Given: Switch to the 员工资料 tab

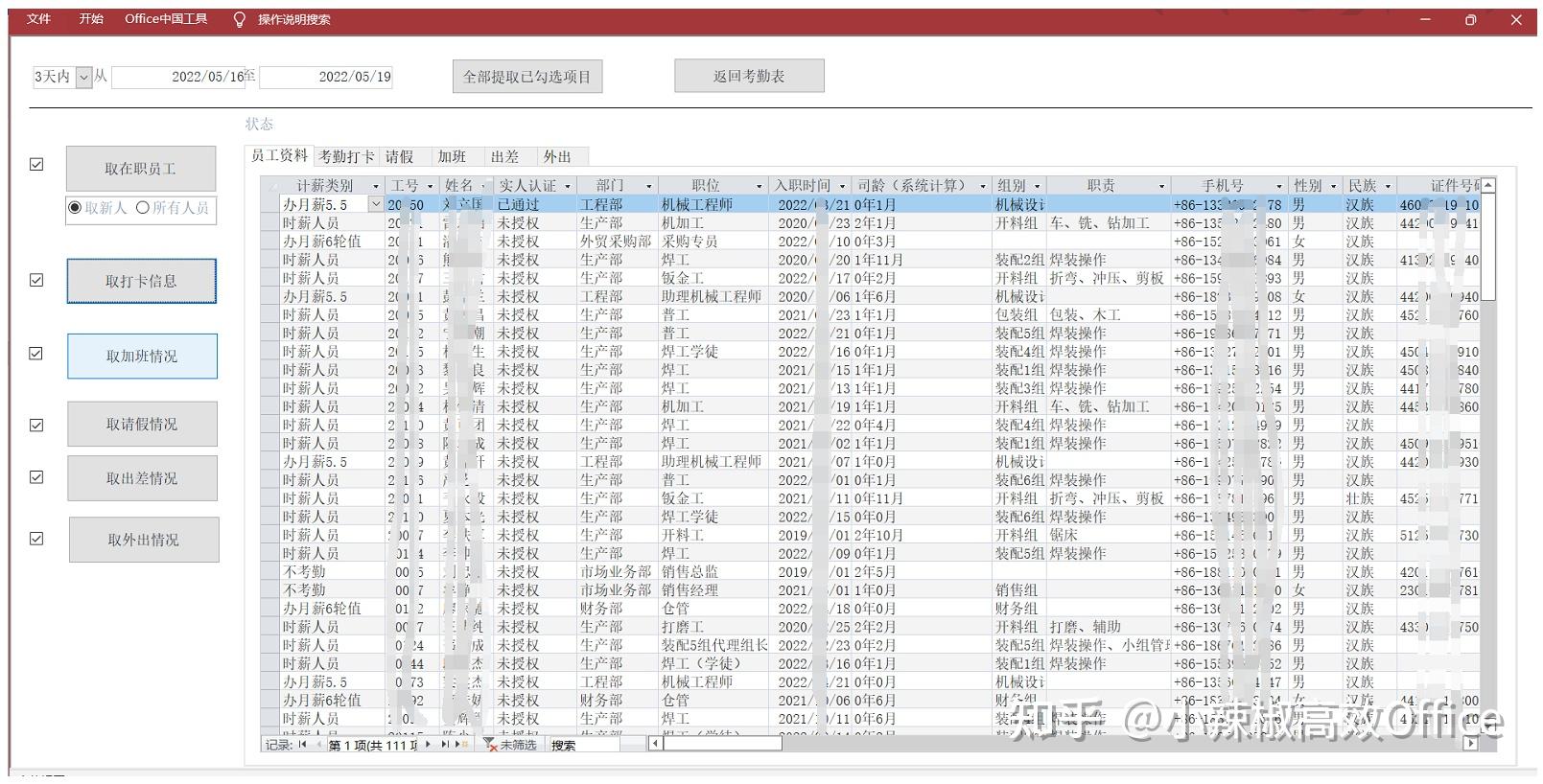Looking at the screenshot, I should point(279,155).
